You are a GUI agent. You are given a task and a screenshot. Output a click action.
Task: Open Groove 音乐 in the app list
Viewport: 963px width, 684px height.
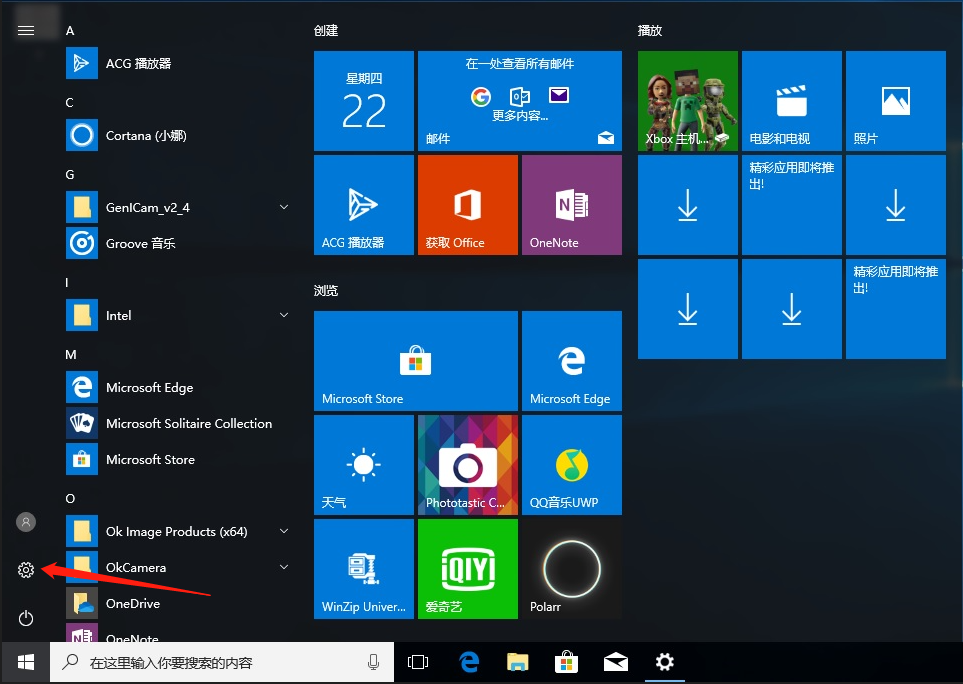coord(178,243)
